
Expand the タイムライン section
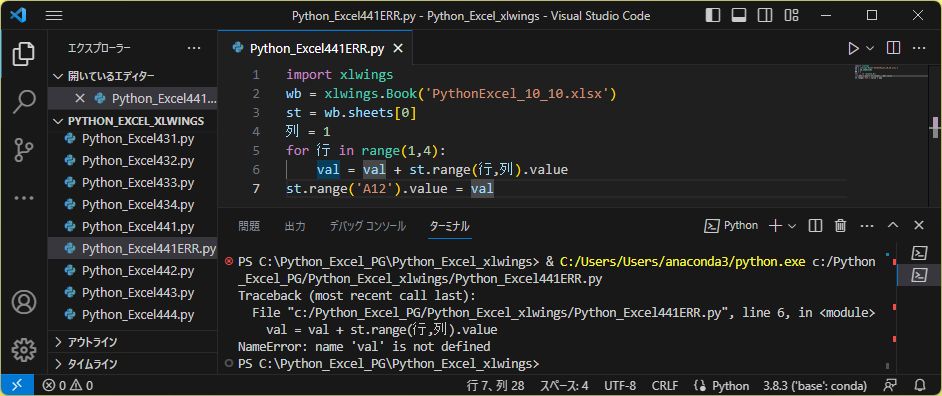coord(133,364)
